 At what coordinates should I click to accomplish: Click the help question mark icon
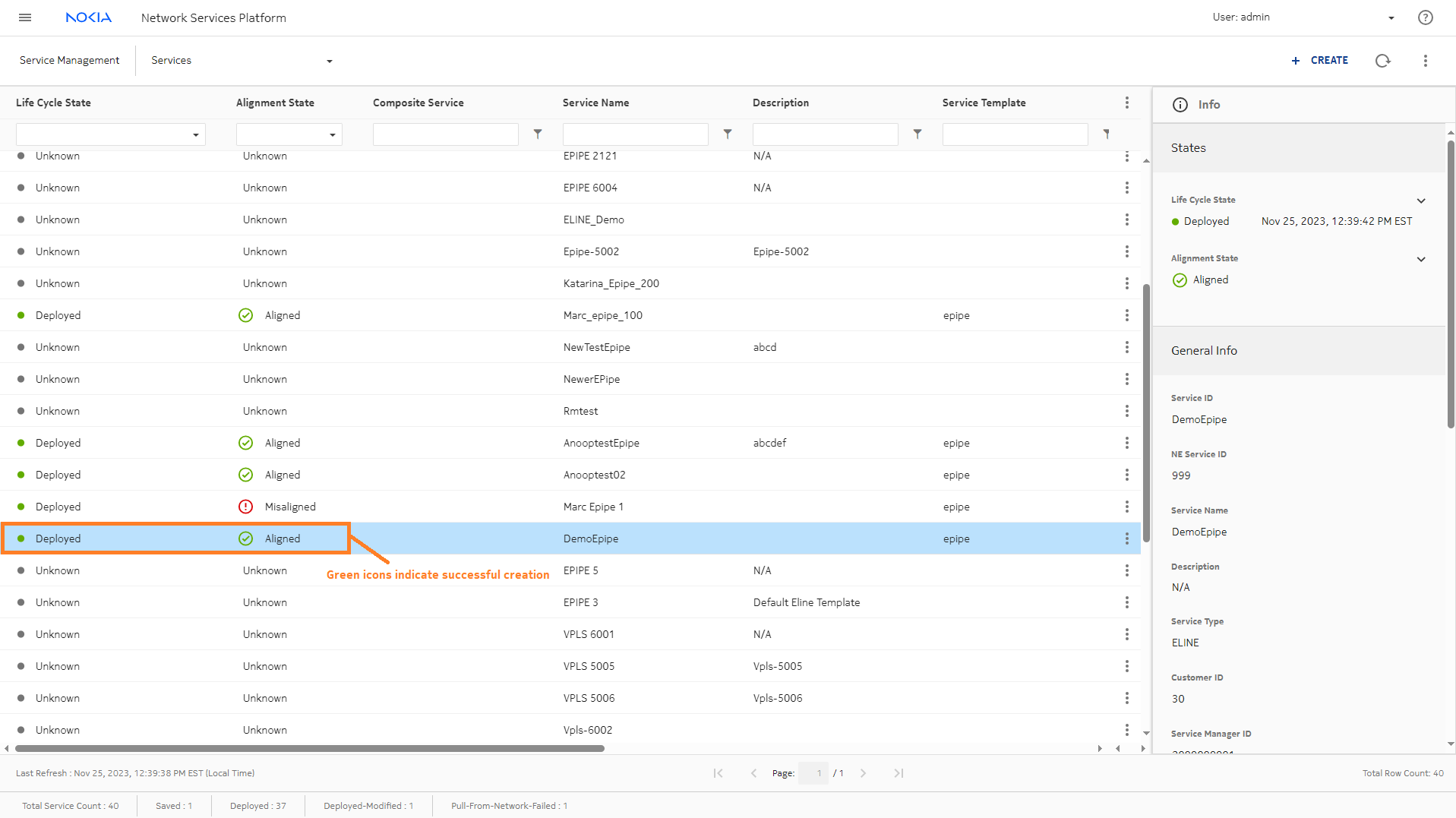coord(1425,17)
